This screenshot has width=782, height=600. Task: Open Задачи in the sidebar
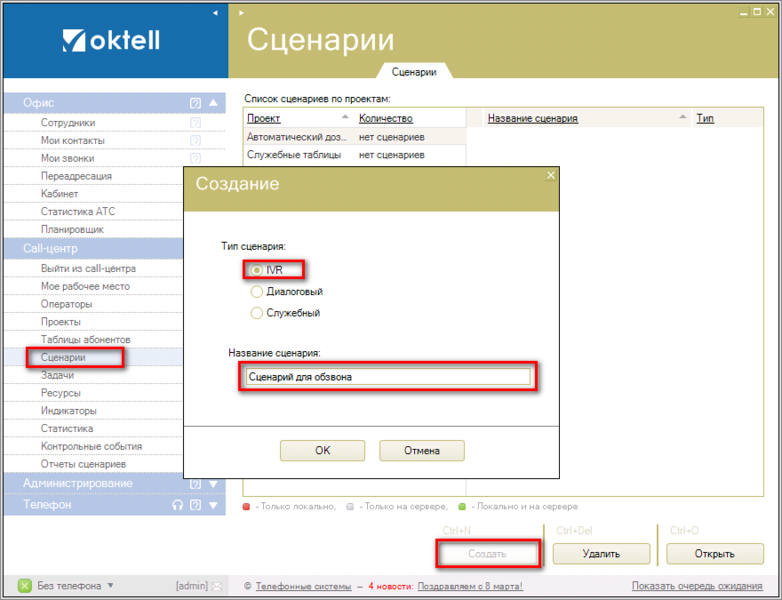(x=57, y=375)
